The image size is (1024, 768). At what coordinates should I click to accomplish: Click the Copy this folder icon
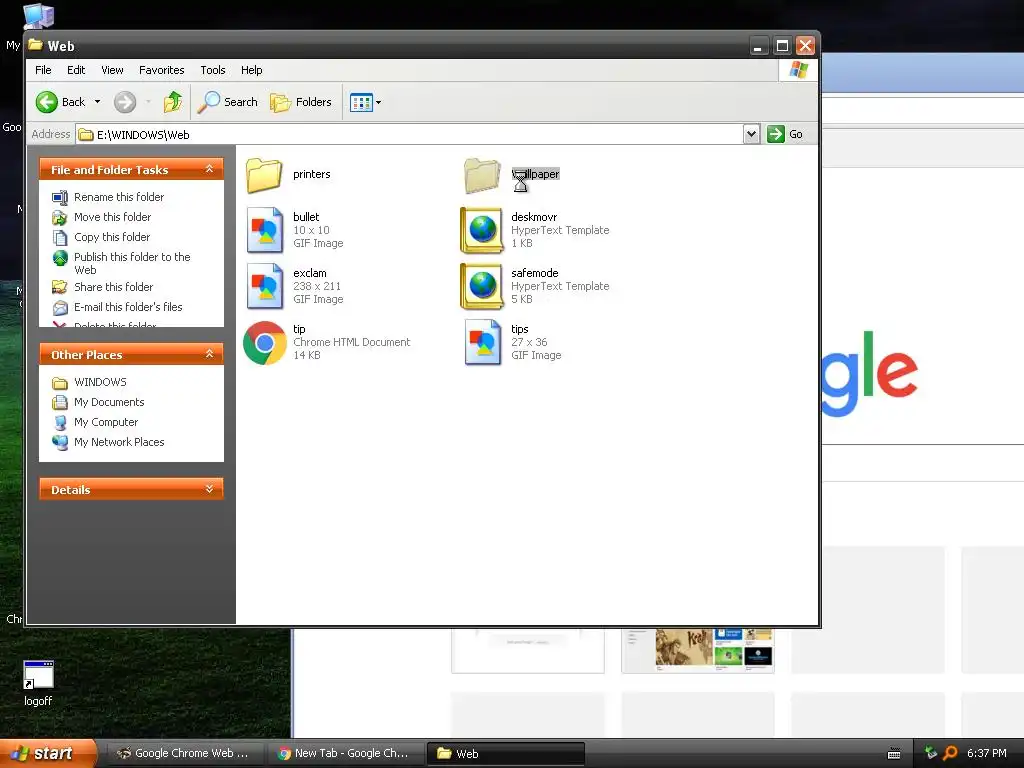(x=60, y=238)
